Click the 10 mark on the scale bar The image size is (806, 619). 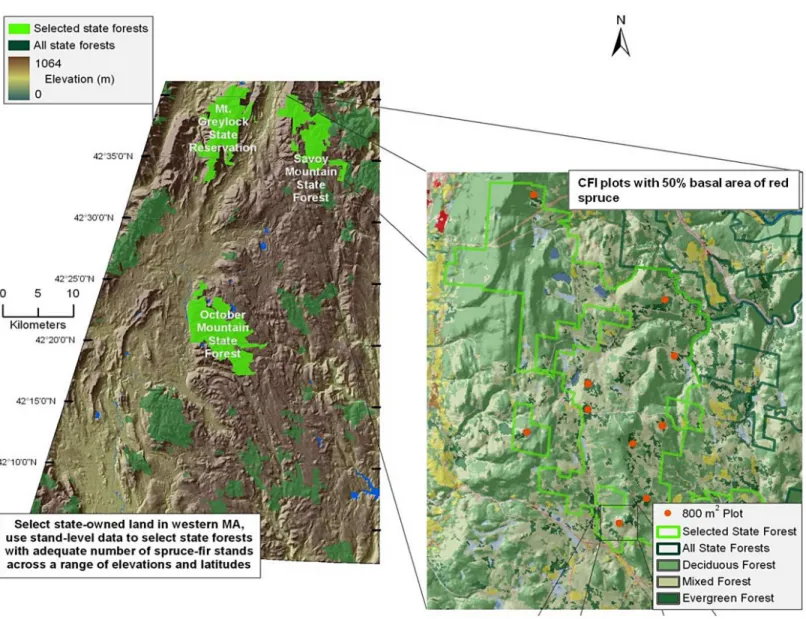[73, 294]
